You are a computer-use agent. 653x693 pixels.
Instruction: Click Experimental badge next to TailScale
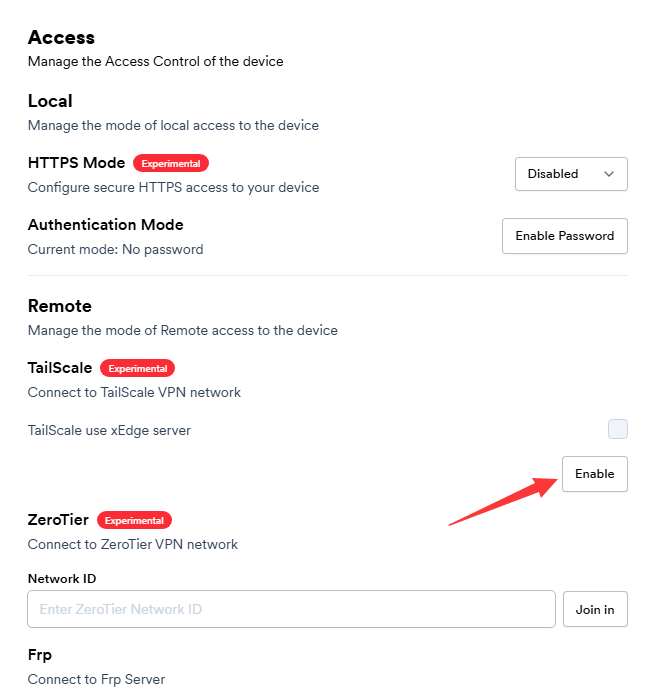pos(137,368)
